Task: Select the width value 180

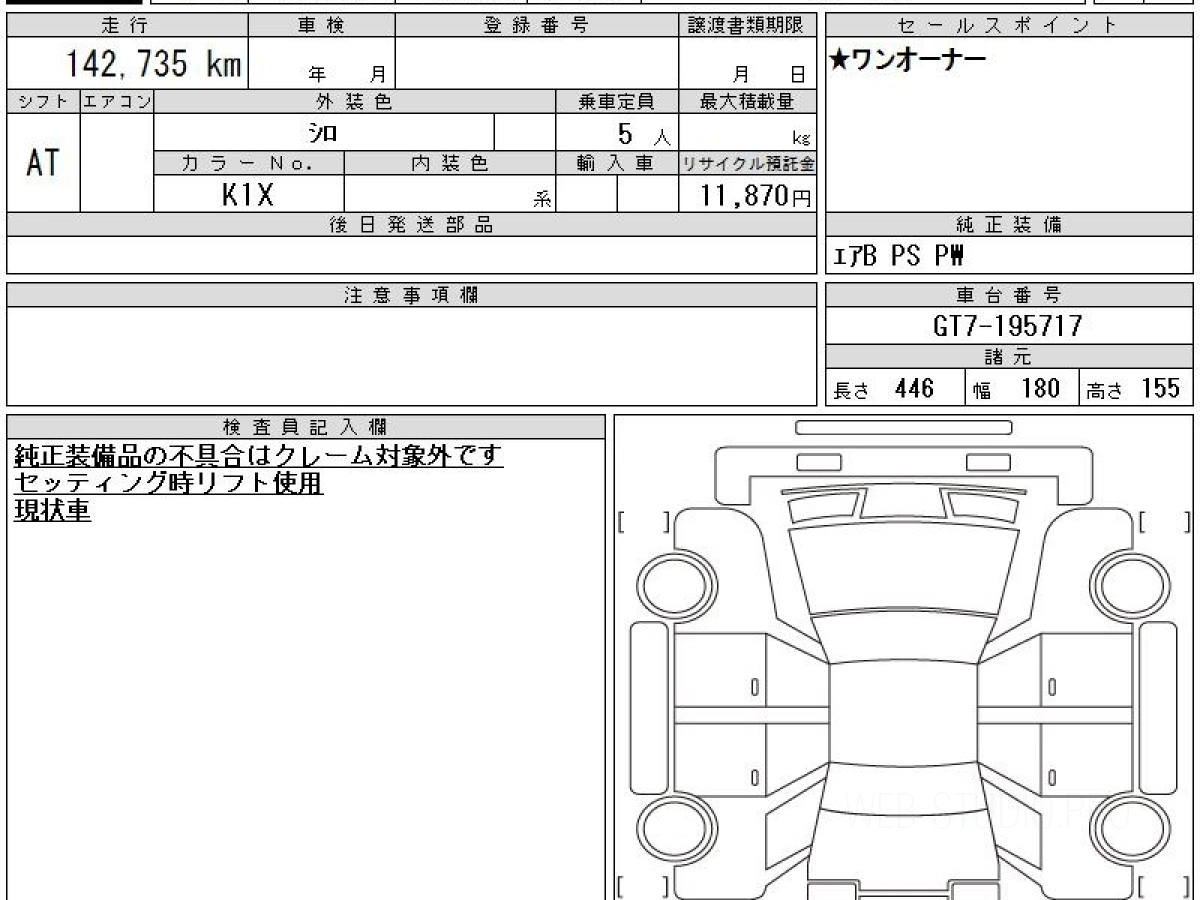Action: click(1041, 388)
